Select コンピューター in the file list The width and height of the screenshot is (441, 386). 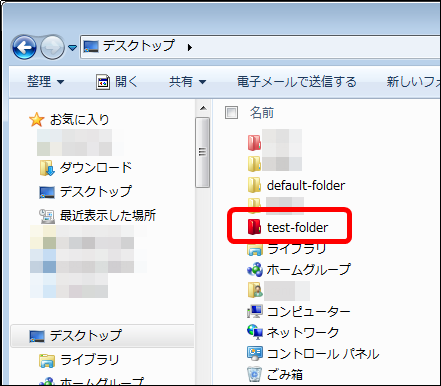tap(309, 312)
